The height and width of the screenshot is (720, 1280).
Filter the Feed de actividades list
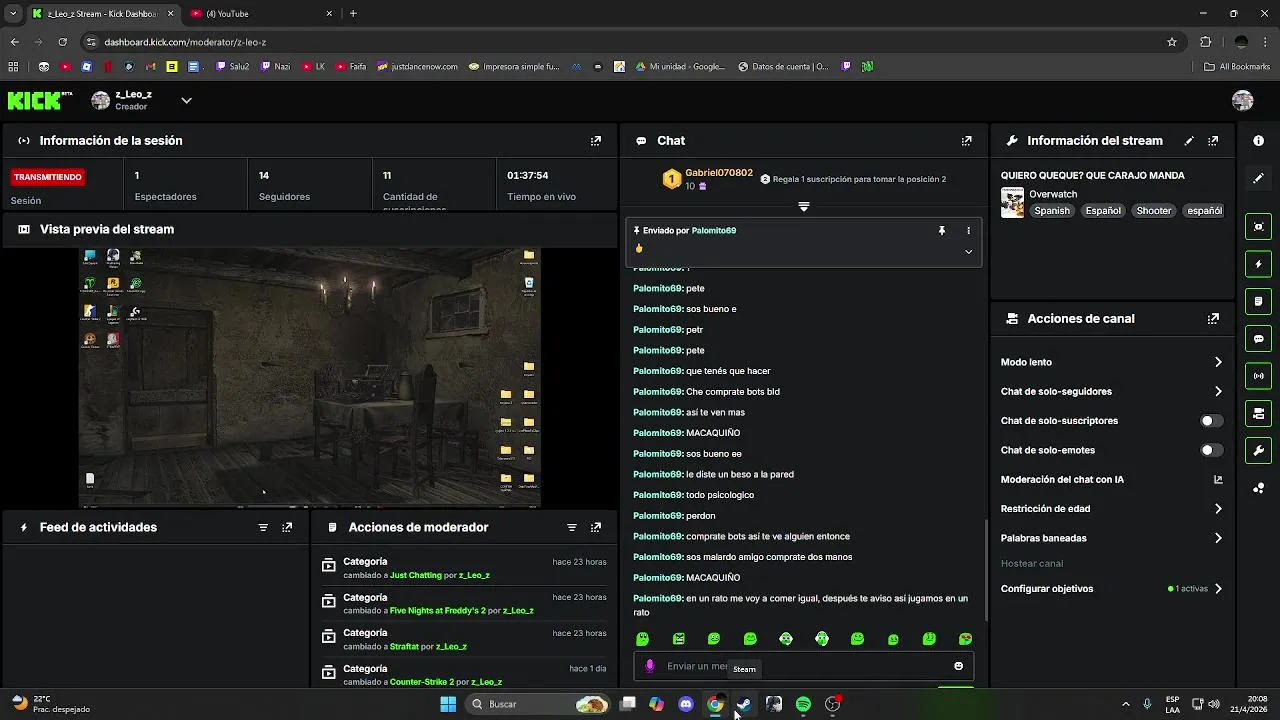[x=263, y=527]
